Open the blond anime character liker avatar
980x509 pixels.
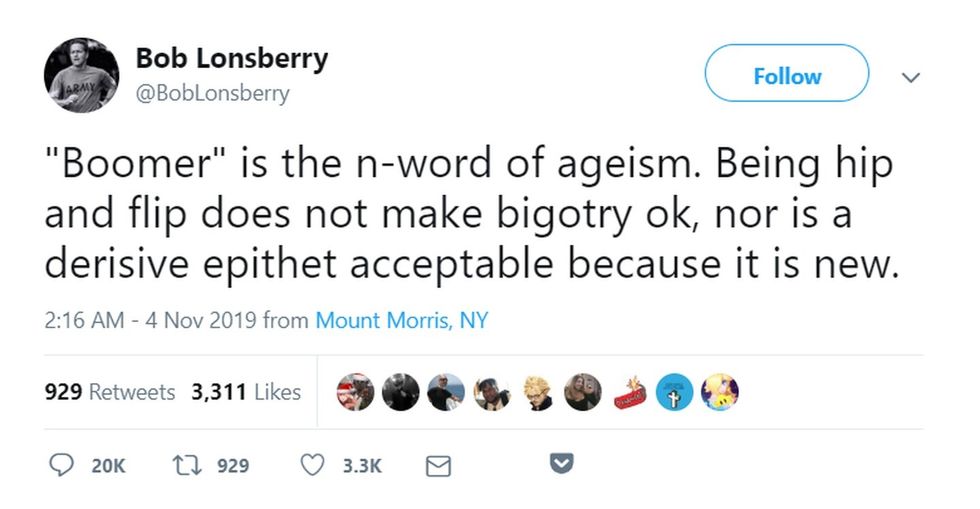[538, 392]
